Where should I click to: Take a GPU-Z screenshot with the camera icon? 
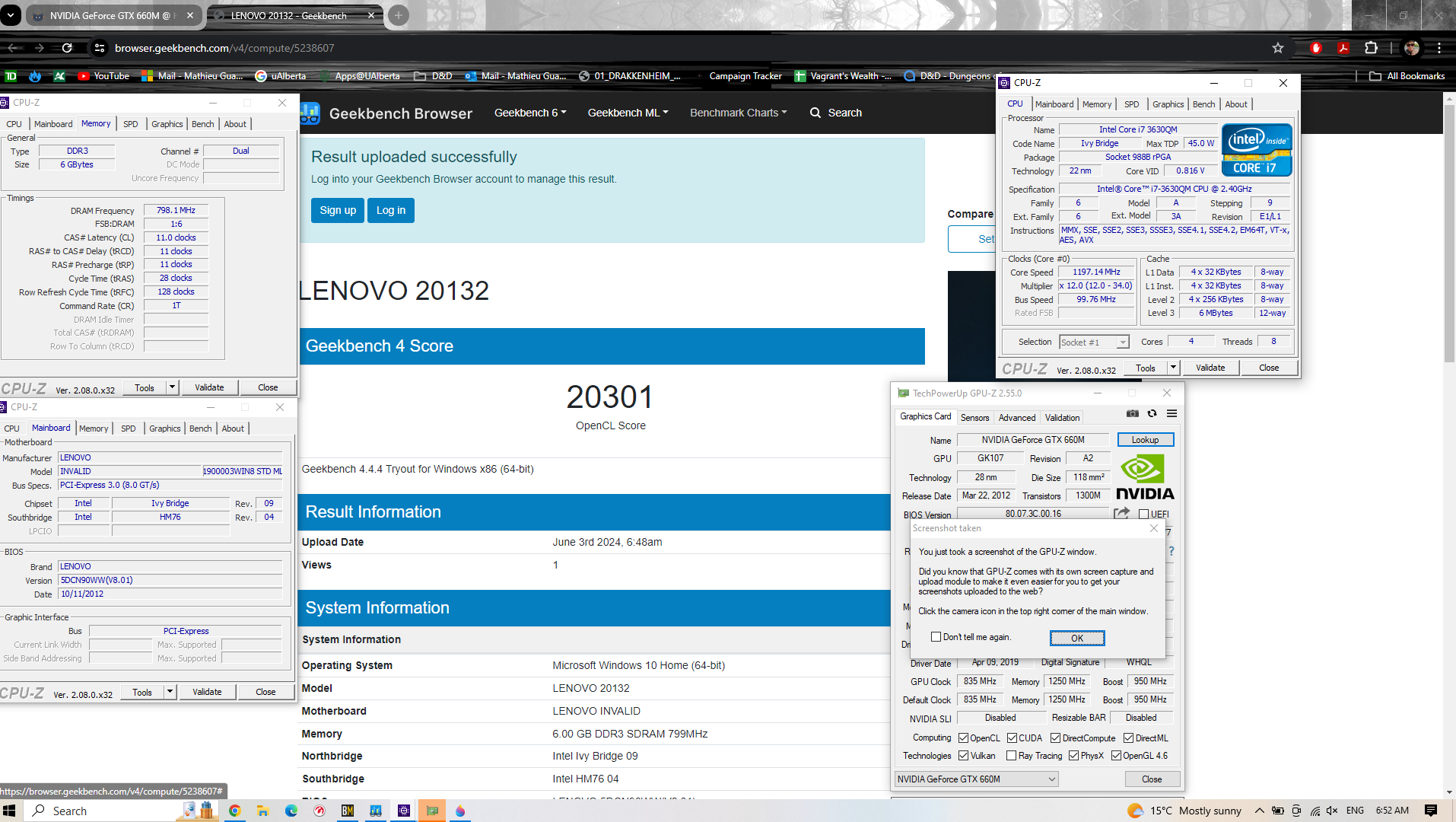(x=1133, y=413)
